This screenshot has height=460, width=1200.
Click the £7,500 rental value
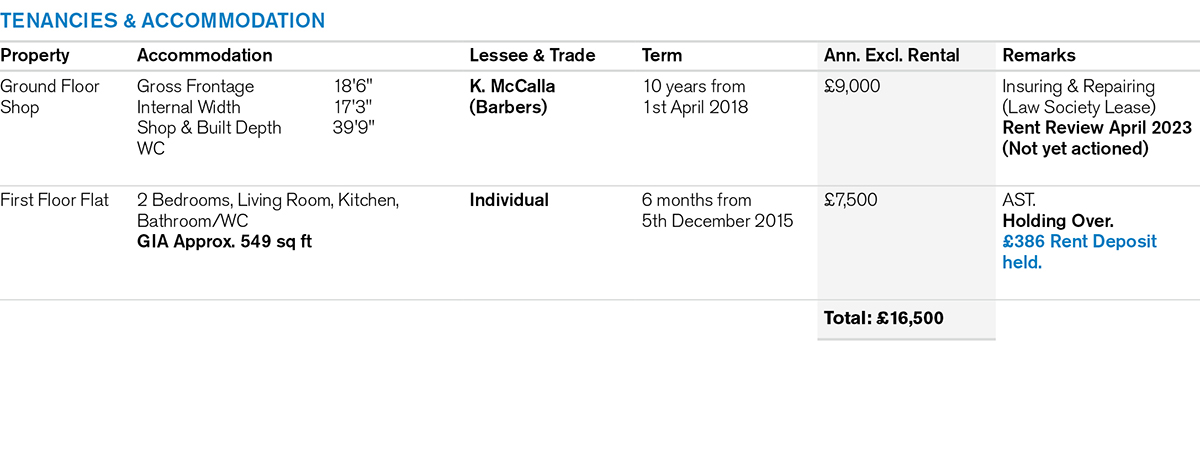coord(851,200)
